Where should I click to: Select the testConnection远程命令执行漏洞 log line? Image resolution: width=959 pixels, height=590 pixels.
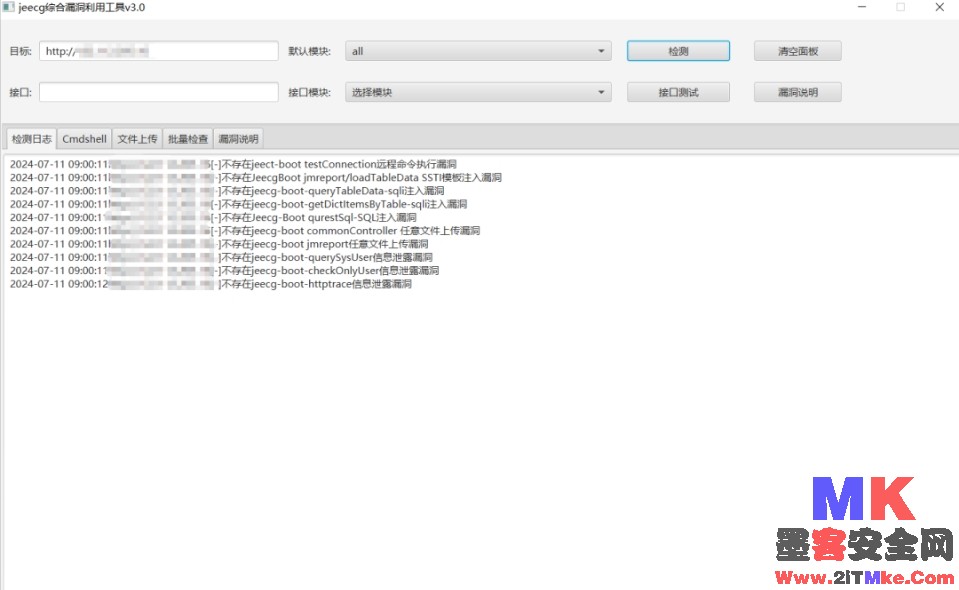tap(233, 164)
